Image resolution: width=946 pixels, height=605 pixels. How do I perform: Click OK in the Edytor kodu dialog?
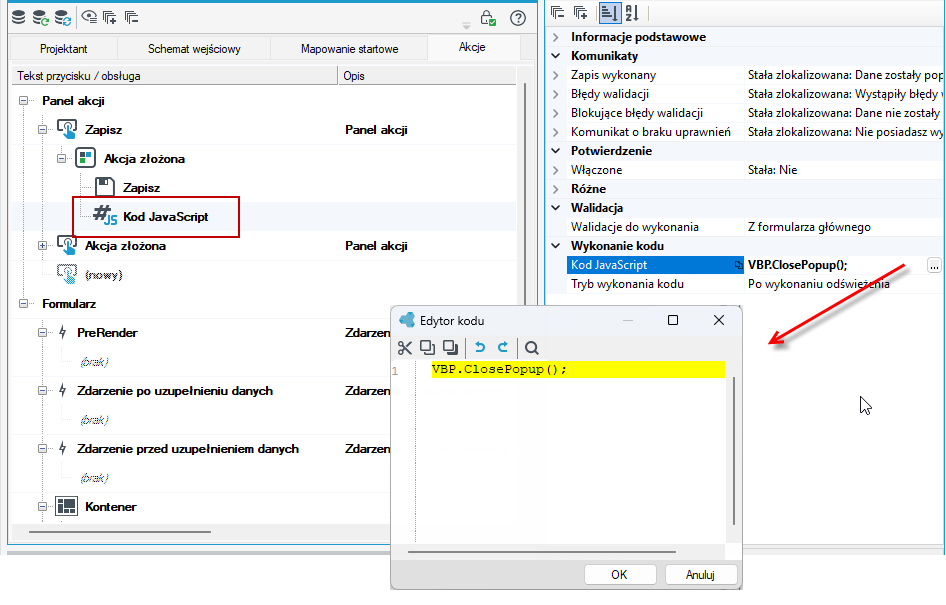click(x=620, y=574)
